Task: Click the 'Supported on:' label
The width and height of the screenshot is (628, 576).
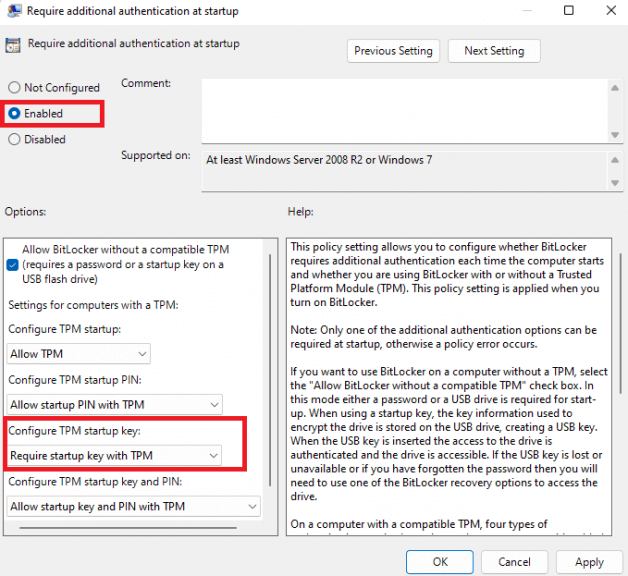Action: pyautogui.click(x=156, y=155)
